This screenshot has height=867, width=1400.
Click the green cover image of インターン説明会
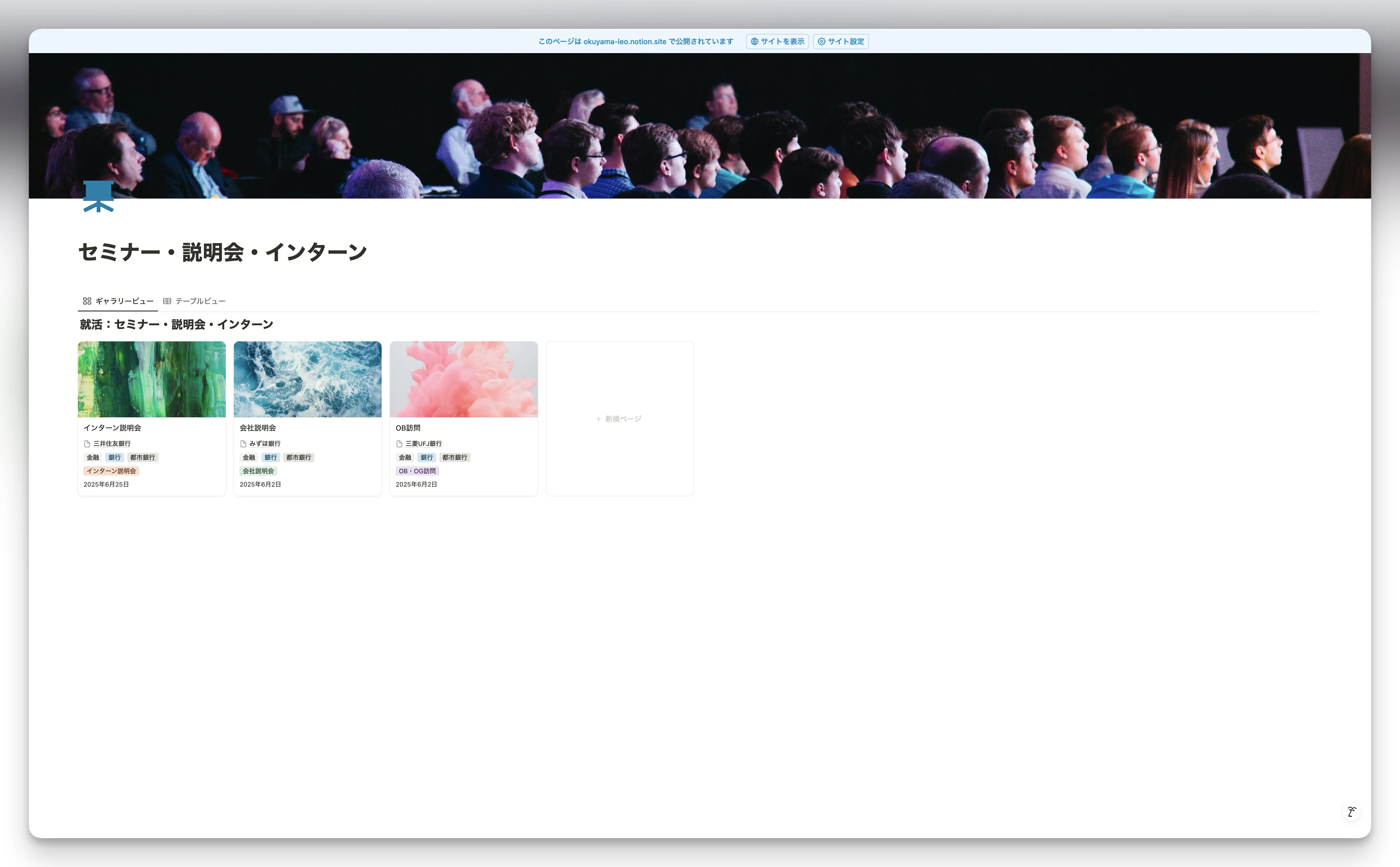152,379
